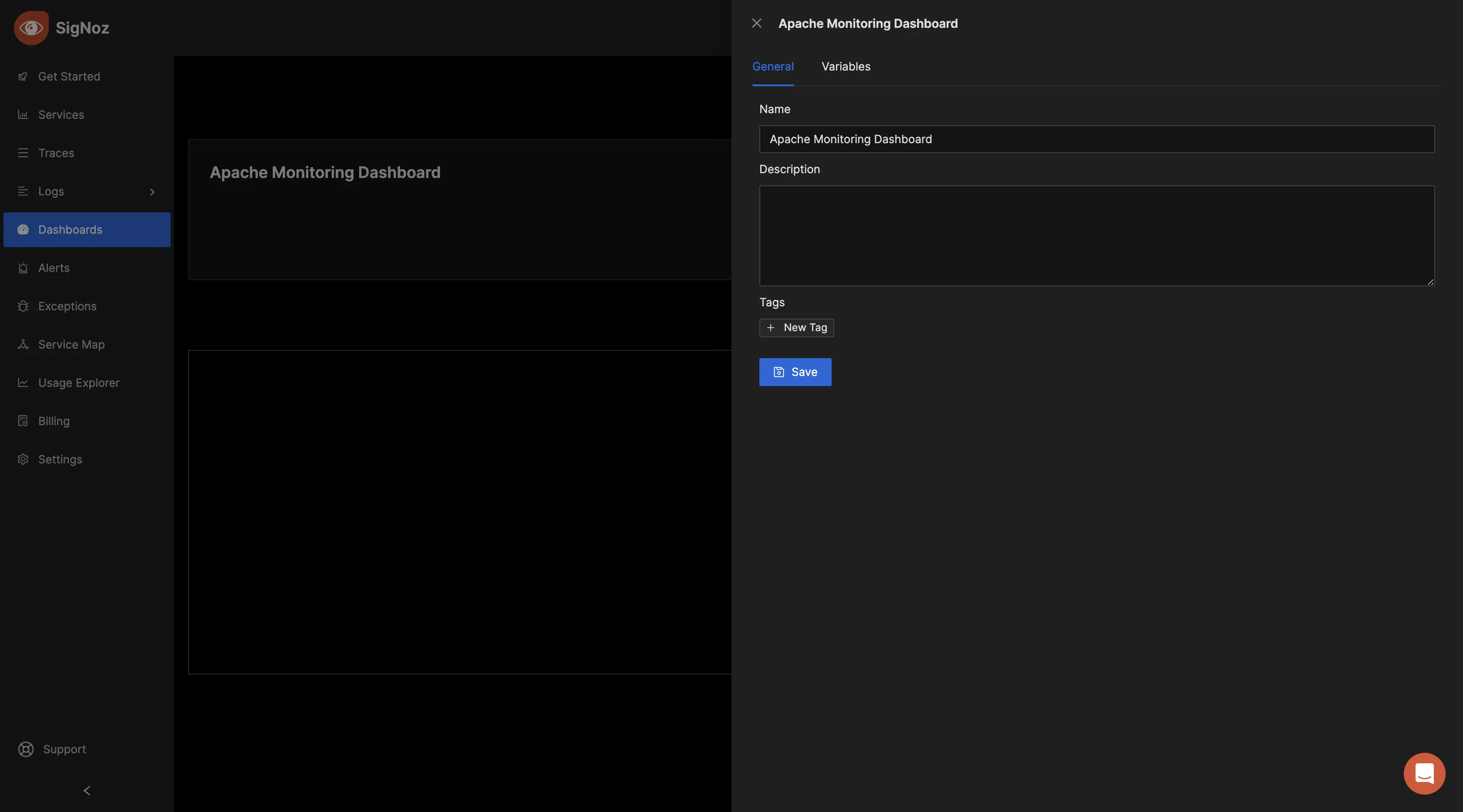The image size is (1463, 812).
Task: Open the chat support bubble
Action: (1424, 773)
